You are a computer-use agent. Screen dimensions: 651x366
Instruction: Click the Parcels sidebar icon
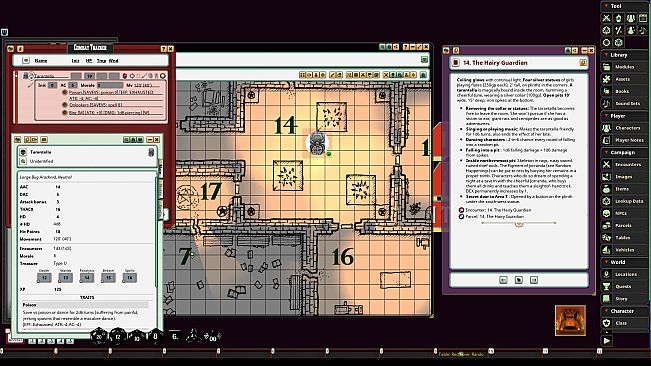pyautogui.click(x=607, y=225)
